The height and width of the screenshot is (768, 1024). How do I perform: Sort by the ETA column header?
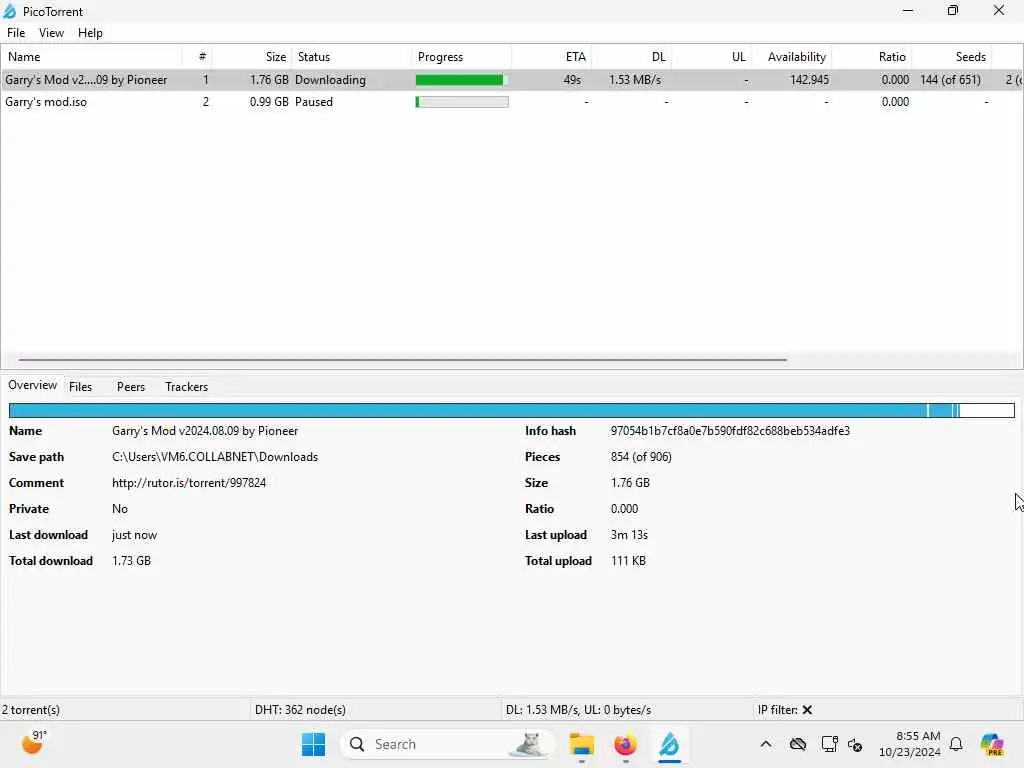[551, 57]
